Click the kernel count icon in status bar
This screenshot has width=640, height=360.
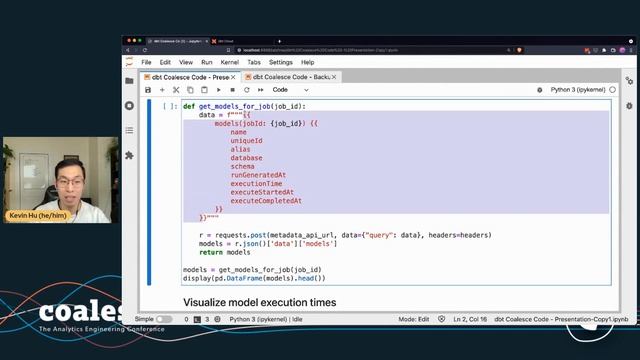point(218,319)
